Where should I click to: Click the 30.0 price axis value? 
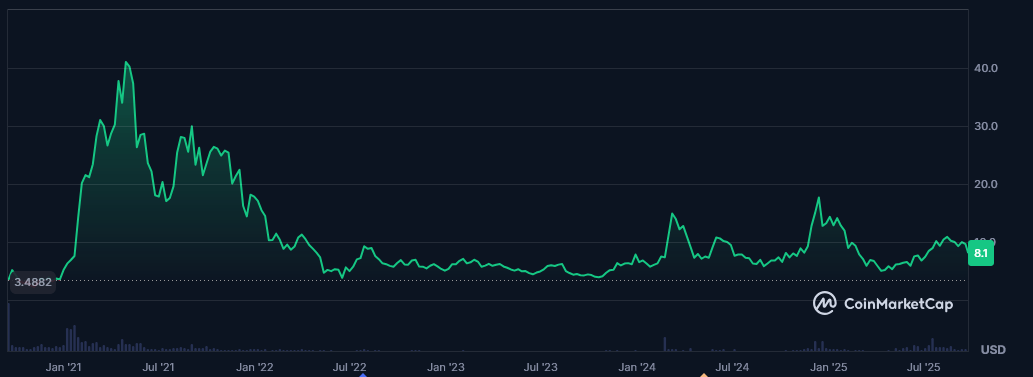(986, 127)
